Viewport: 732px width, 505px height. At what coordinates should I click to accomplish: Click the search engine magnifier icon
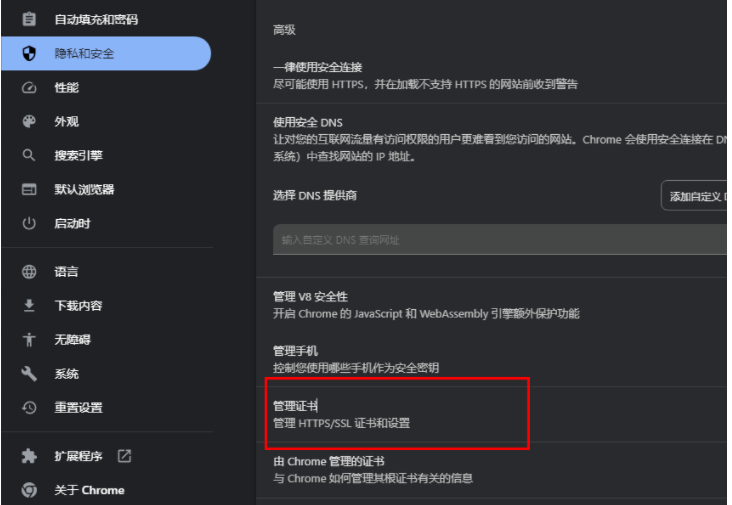coord(29,155)
